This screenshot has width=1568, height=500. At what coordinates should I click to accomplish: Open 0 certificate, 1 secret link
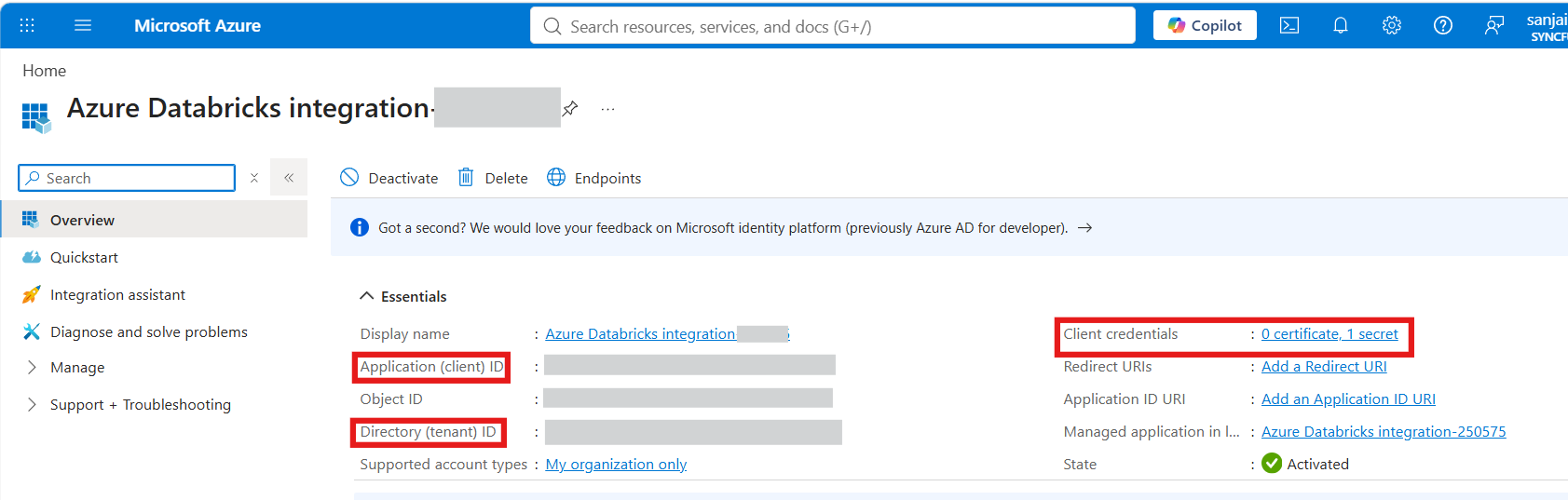pyautogui.click(x=1329, y=334)
